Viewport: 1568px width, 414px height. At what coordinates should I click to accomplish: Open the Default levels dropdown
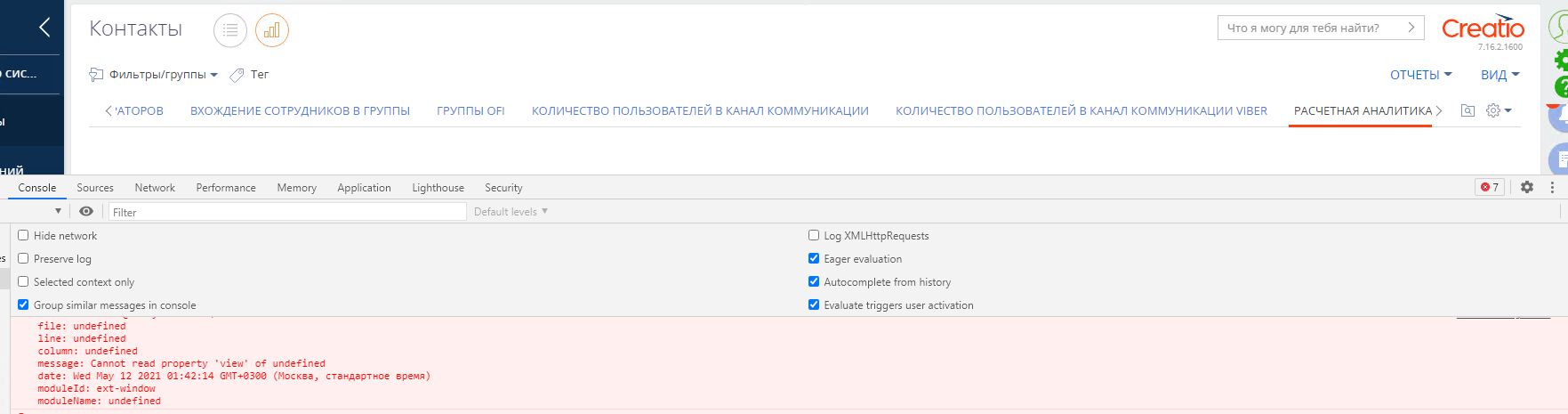511,211
